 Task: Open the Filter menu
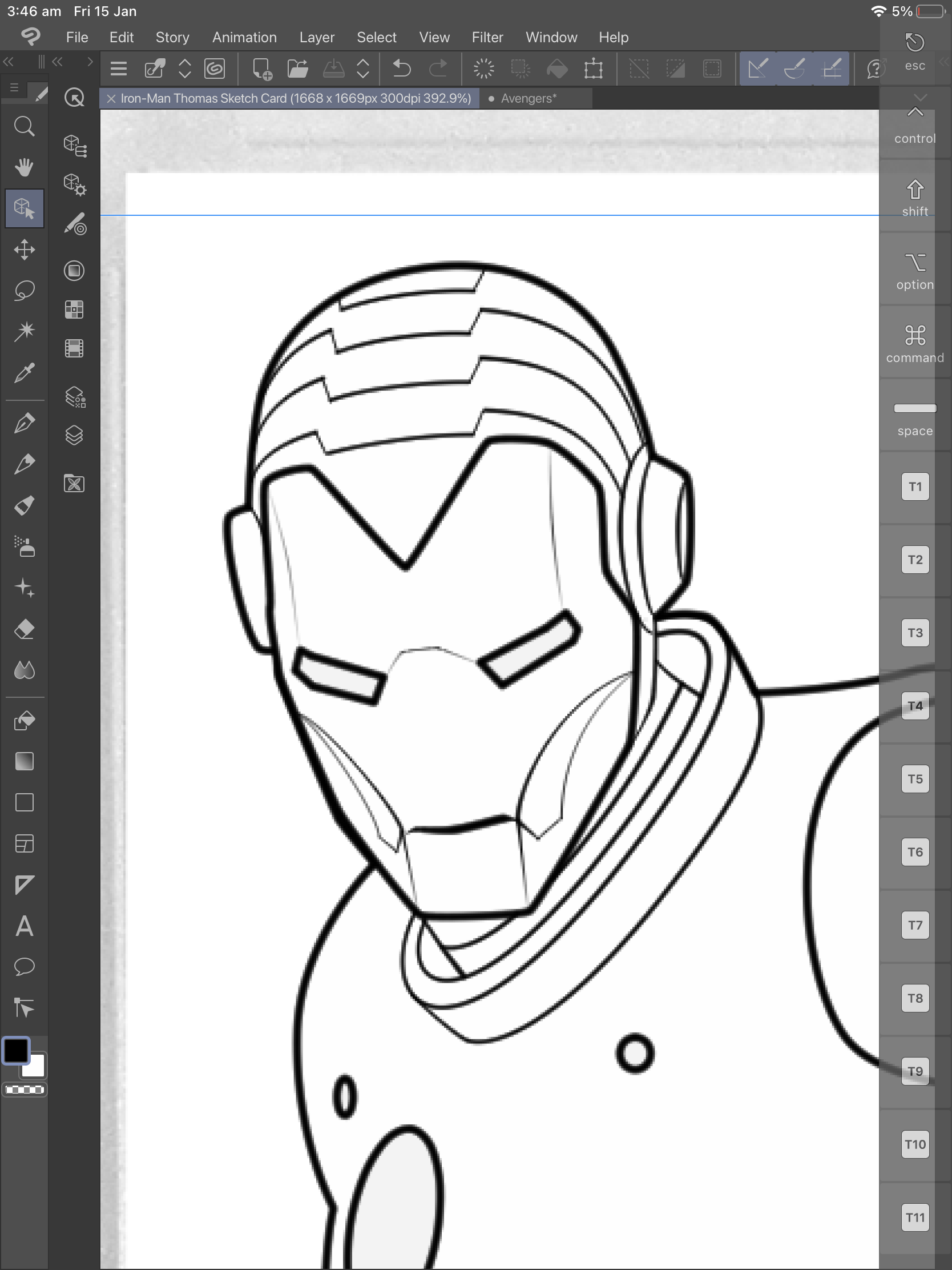[487, 37]
